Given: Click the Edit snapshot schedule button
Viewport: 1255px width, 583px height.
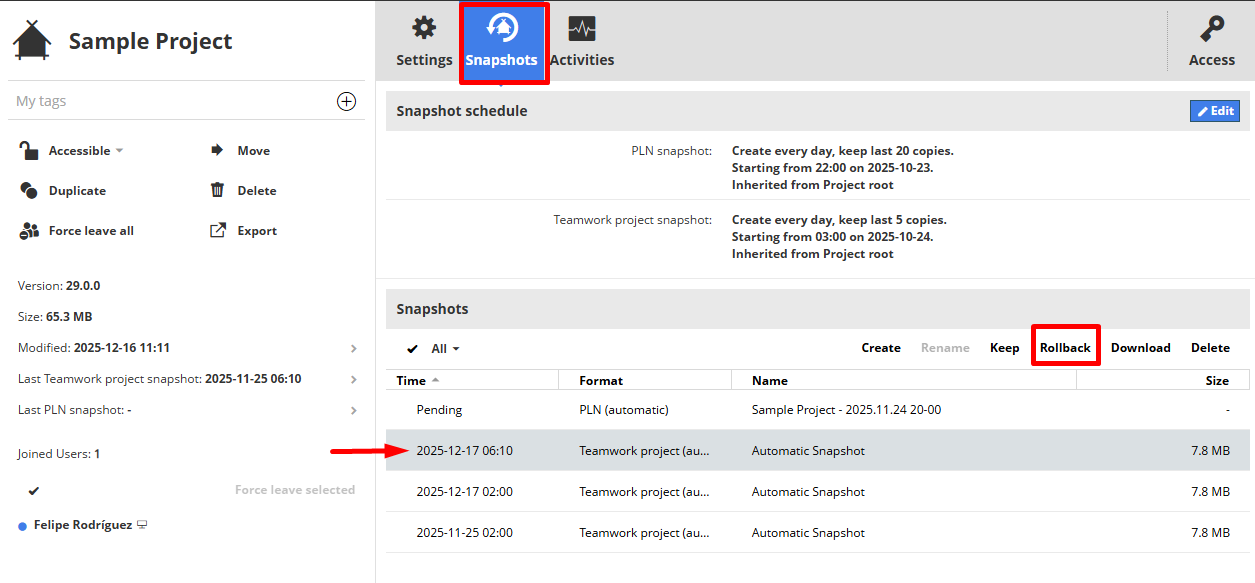Looking at the screenshot, I should [x=1214, y=111].
